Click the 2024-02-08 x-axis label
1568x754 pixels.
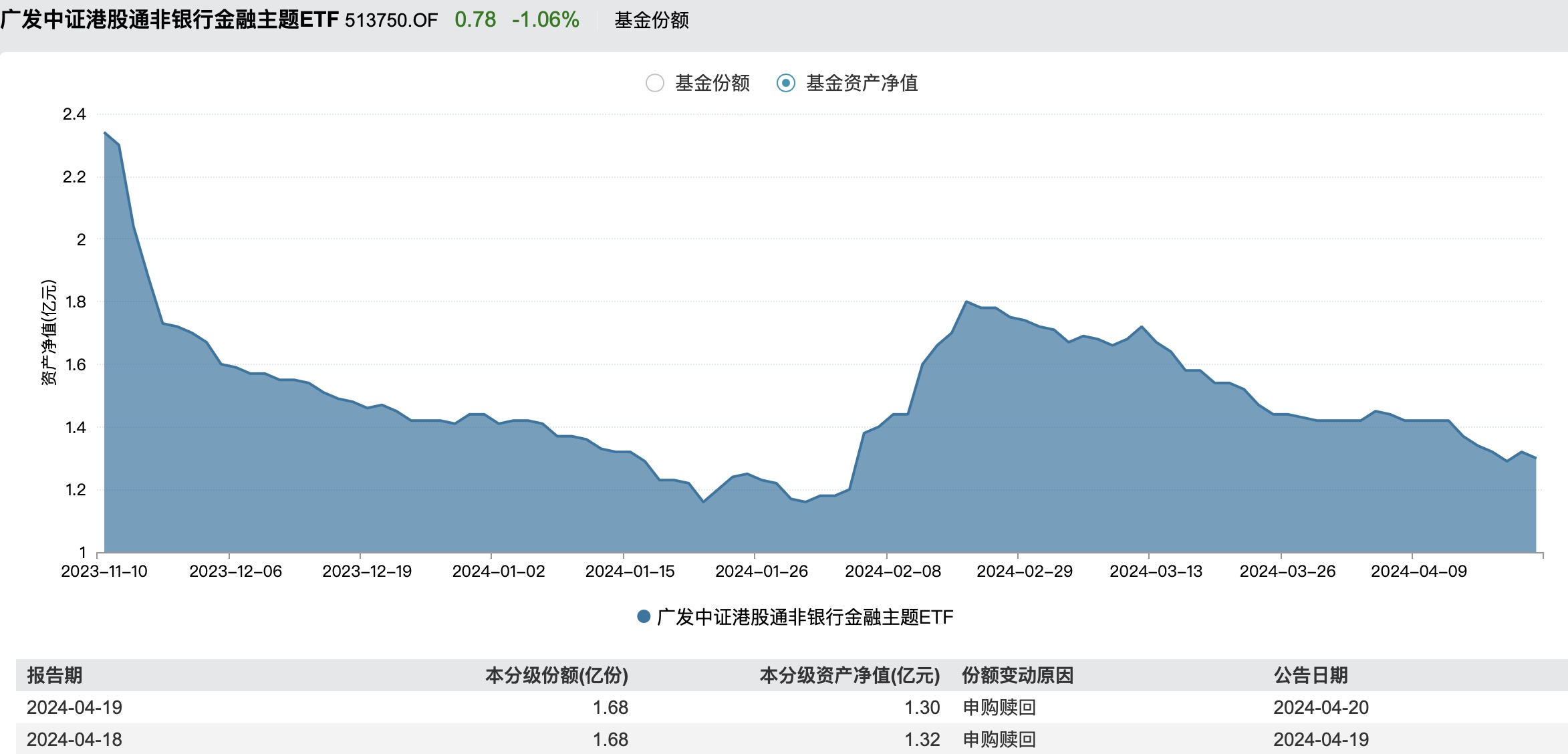click(893, 572)
